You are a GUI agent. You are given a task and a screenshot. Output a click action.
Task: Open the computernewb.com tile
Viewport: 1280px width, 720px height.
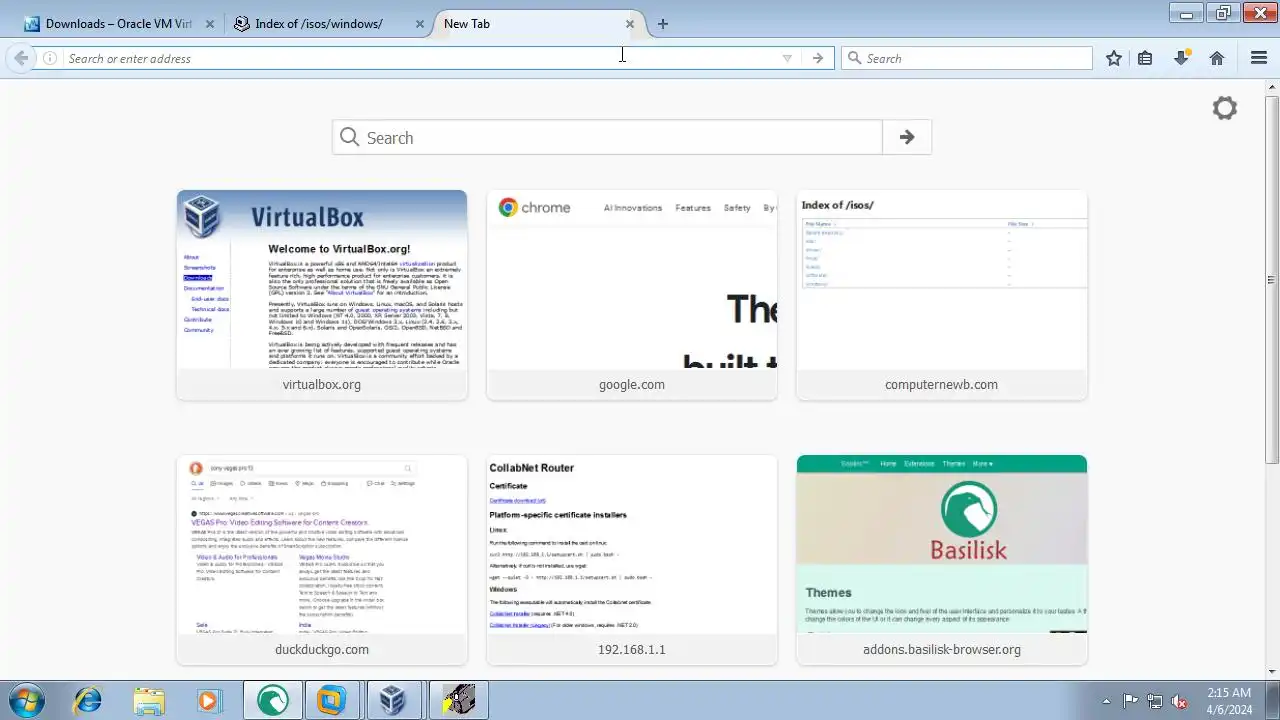tap(942, 295)
